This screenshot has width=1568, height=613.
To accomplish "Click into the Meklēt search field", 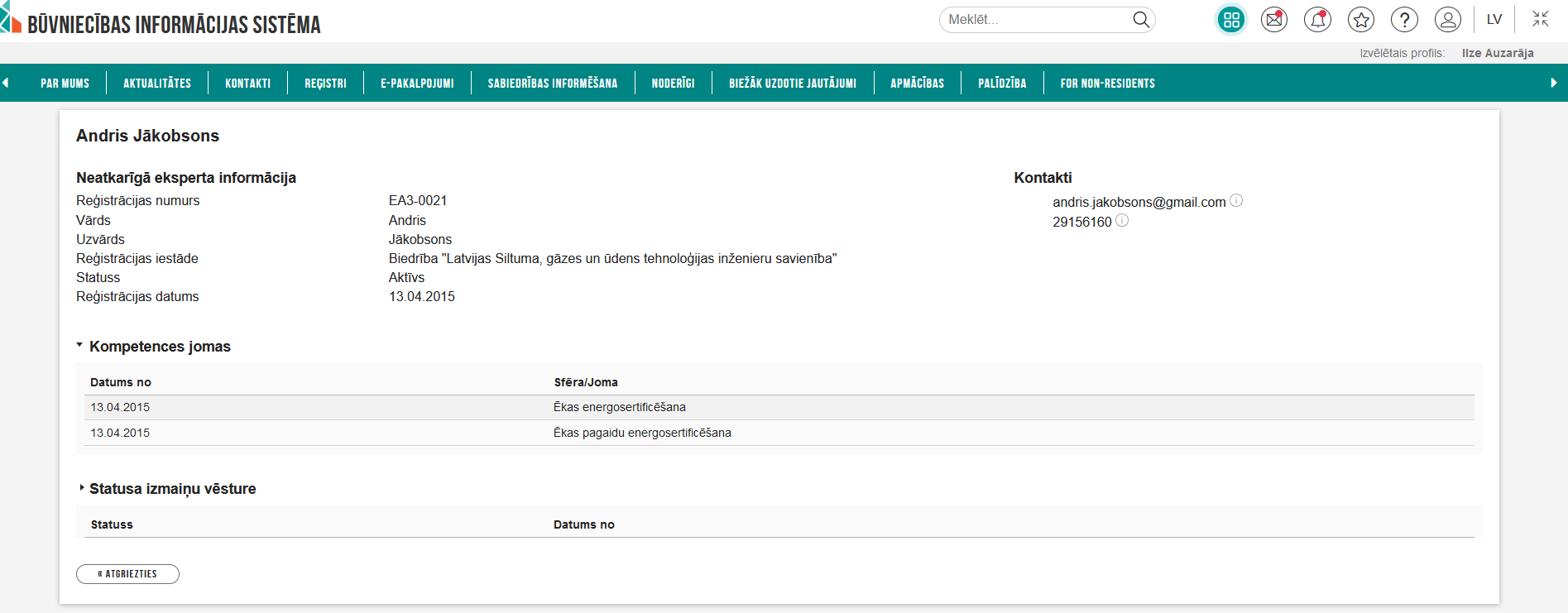I will [1037, 20].
